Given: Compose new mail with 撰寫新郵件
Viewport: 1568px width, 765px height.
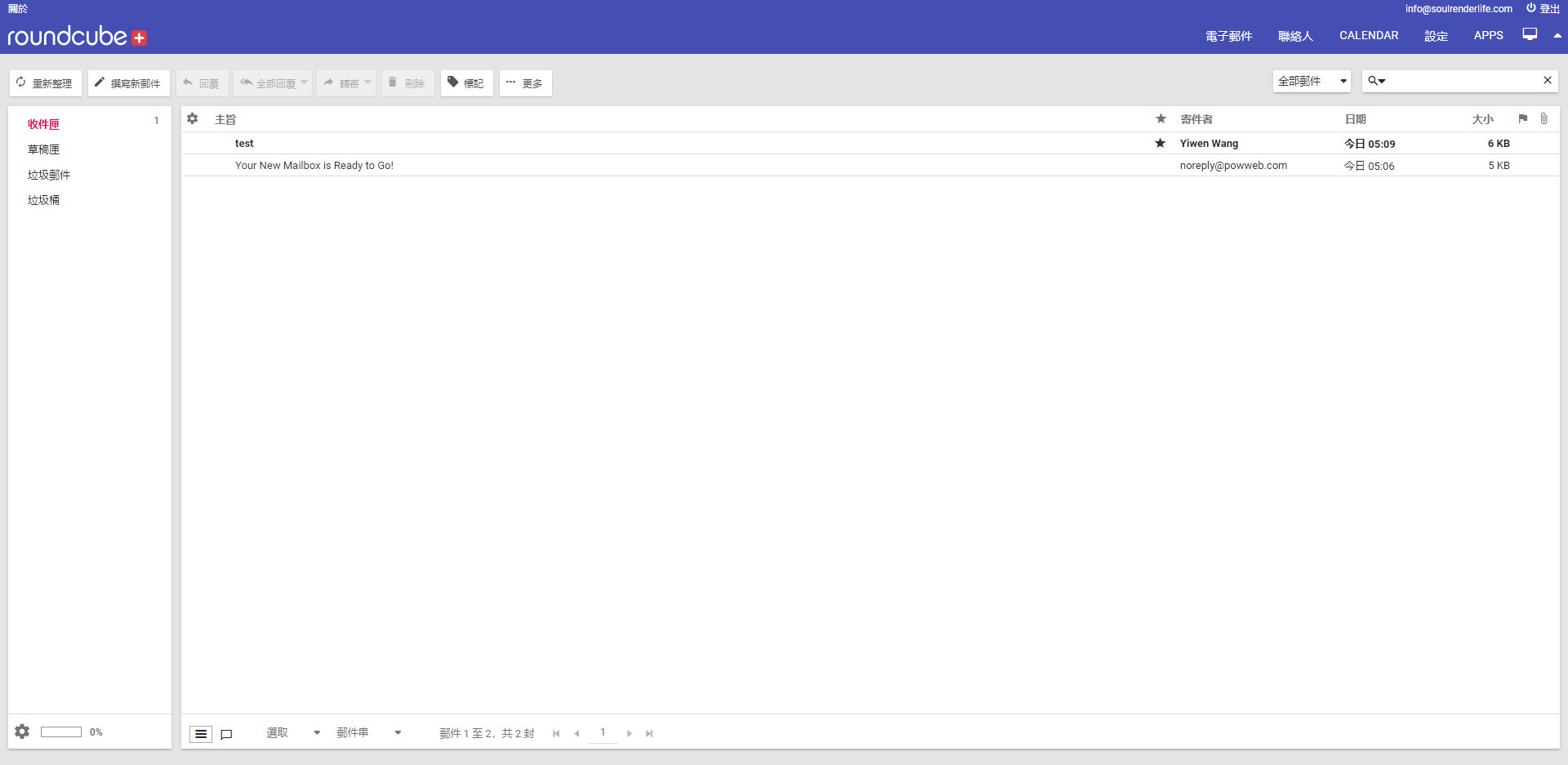Looking at the screenshot, I should 129,83.
